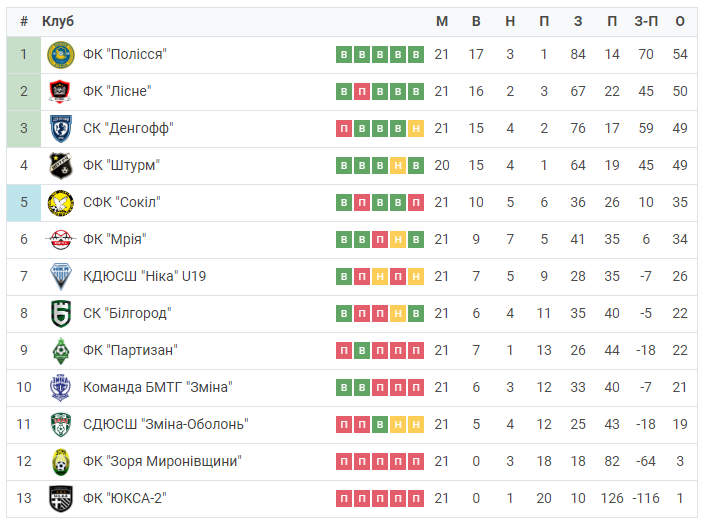The height and width of the screenshot is (524, 706).
Task: Open СДЮСШ "Зміна-Оболонь" team link
Action: 166,424
